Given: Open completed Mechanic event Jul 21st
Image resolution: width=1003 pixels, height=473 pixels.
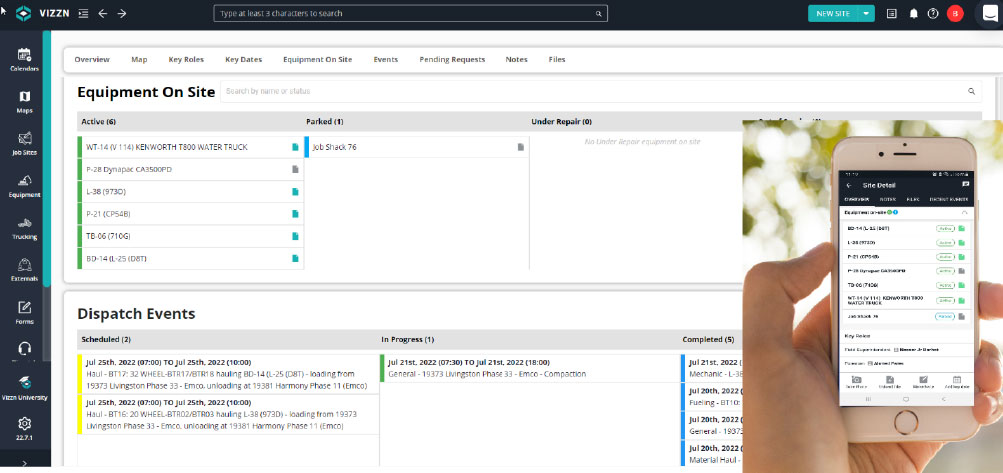Looking at the screenshot, I should (712, 368).
